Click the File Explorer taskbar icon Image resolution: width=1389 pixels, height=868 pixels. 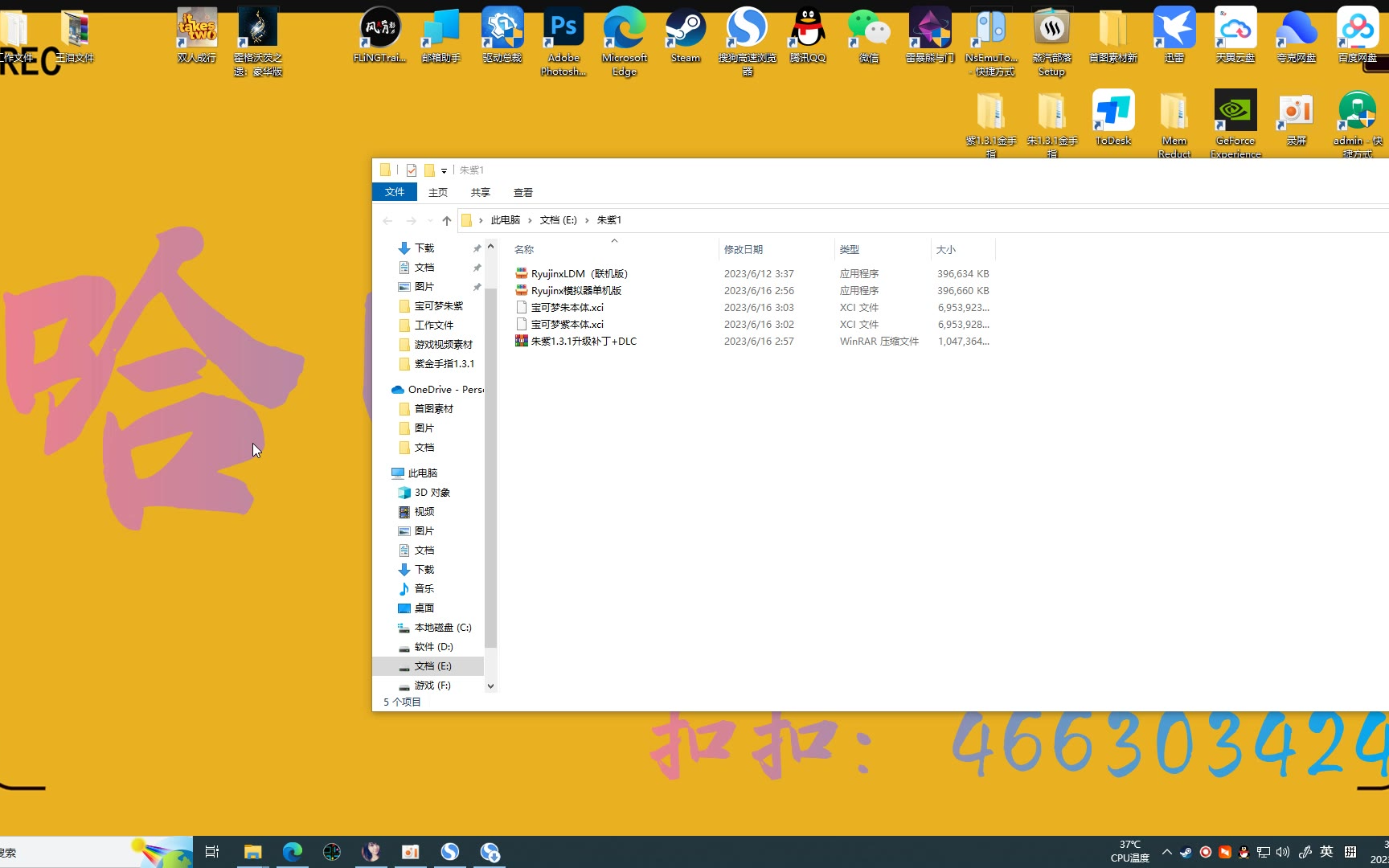point(252,852)
